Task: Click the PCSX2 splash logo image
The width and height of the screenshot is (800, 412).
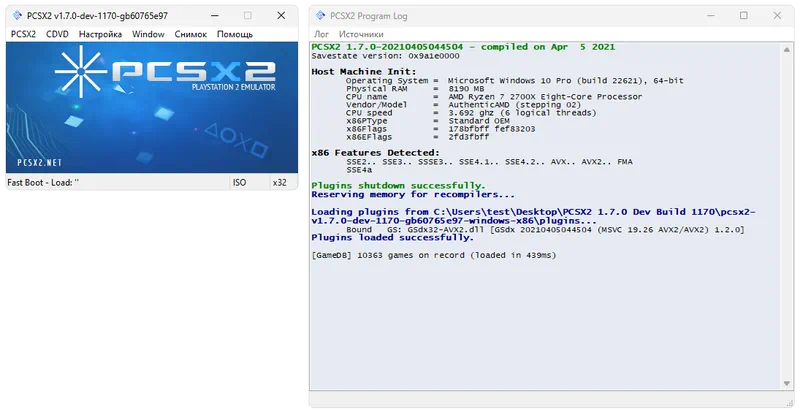Action: (152, 108)
